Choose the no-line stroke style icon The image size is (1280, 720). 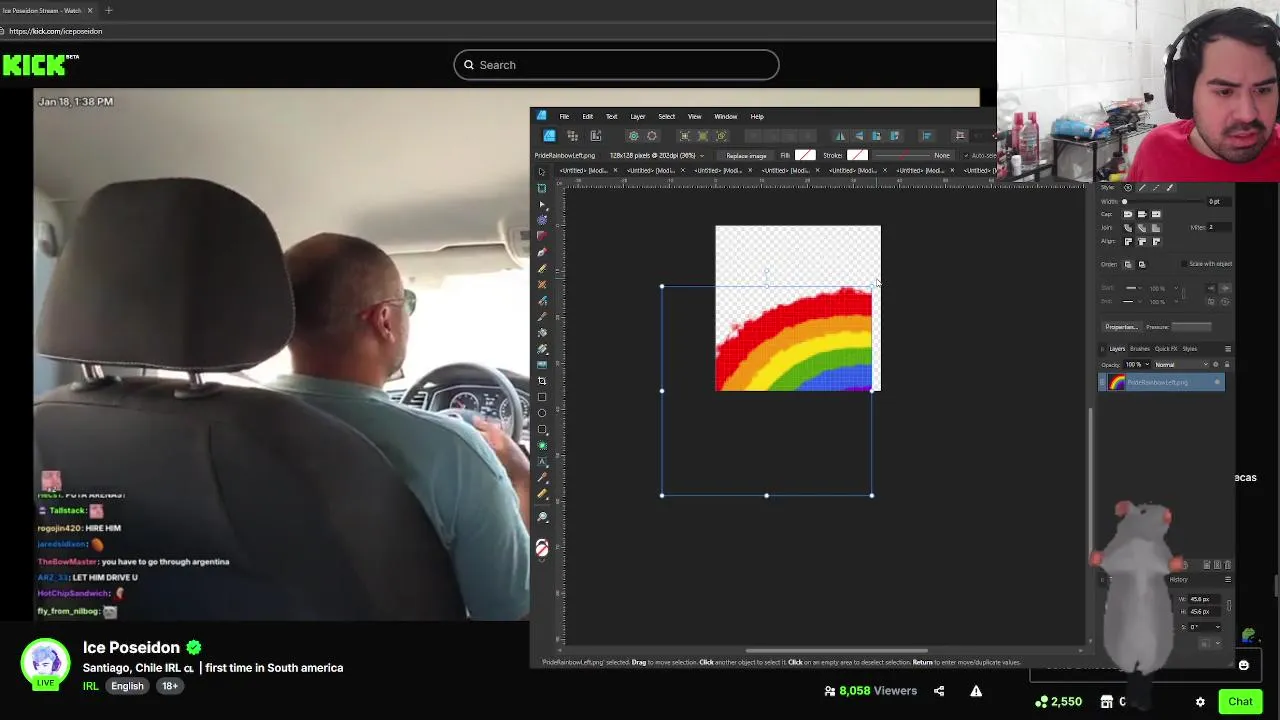click(1128, 187)
